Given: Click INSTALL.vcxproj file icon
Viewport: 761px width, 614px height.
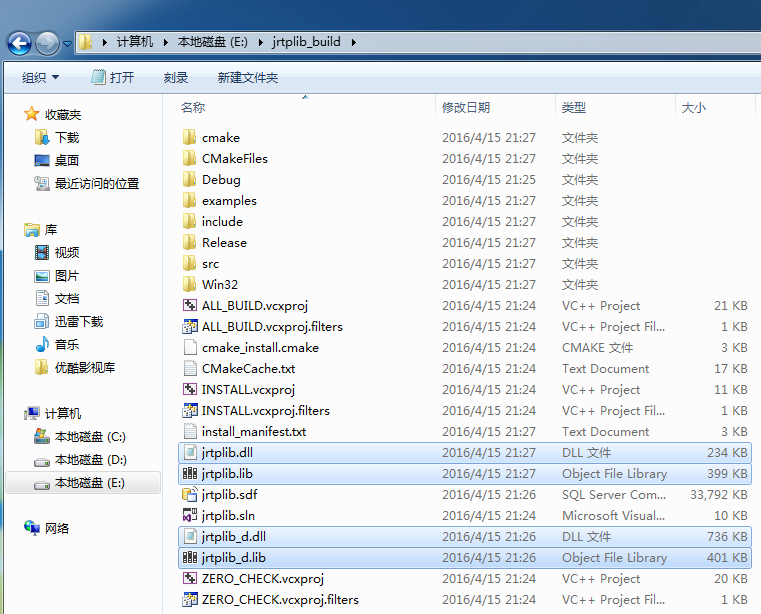Looking at the screenshot, I should click(189, 389).
